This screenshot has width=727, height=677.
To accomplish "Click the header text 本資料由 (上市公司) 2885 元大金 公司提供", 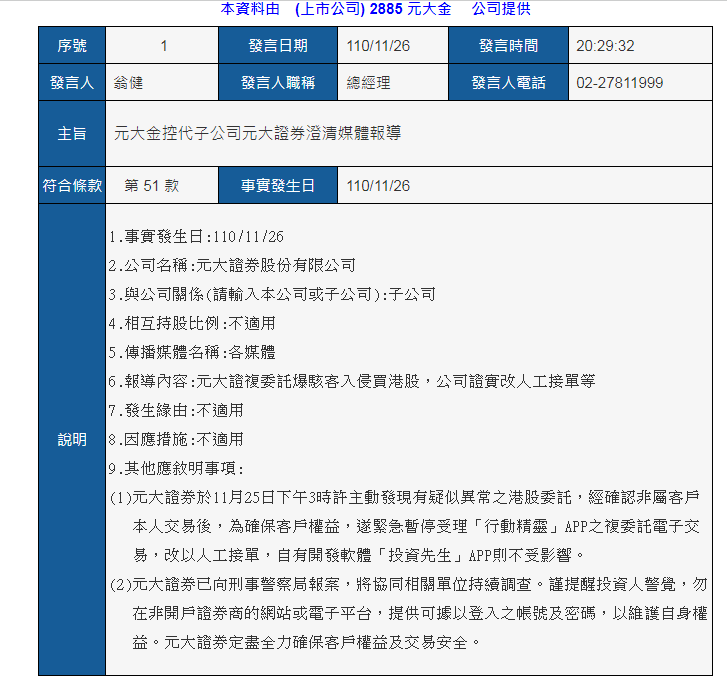I will [x=375, y=9].
